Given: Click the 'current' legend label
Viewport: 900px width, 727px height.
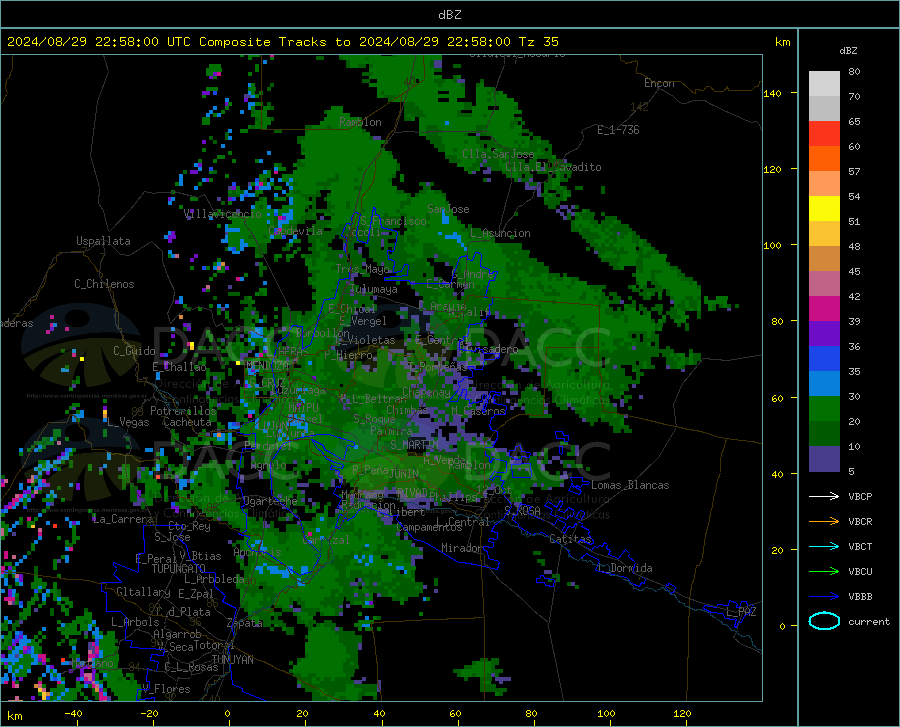Looking at the screenshot, I should 869,621.
